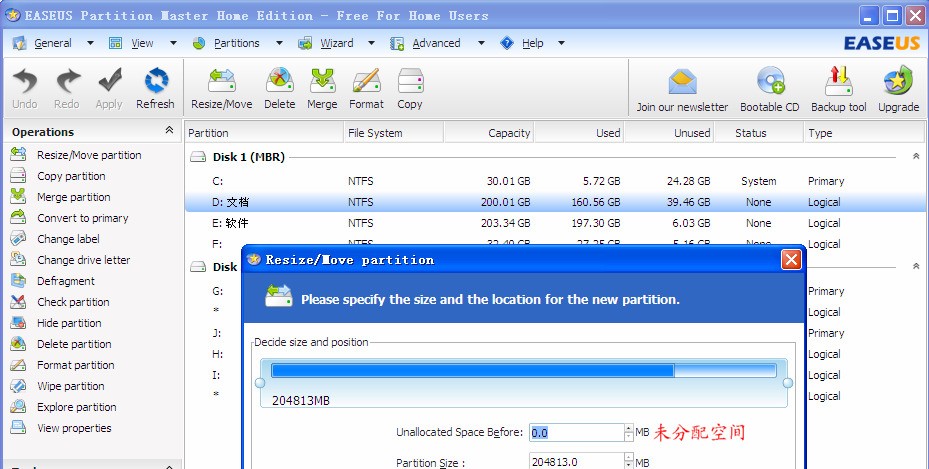Click the Unallocated Space Before input field
The image size is (929, 469).
[x=576, y=433]
